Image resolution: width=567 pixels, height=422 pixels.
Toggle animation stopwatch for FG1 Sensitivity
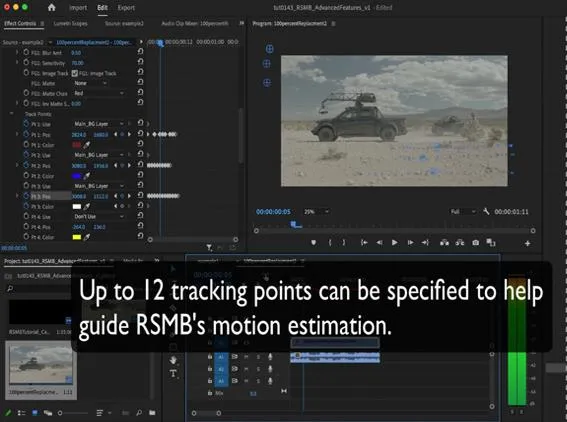[x=26, y=63]
